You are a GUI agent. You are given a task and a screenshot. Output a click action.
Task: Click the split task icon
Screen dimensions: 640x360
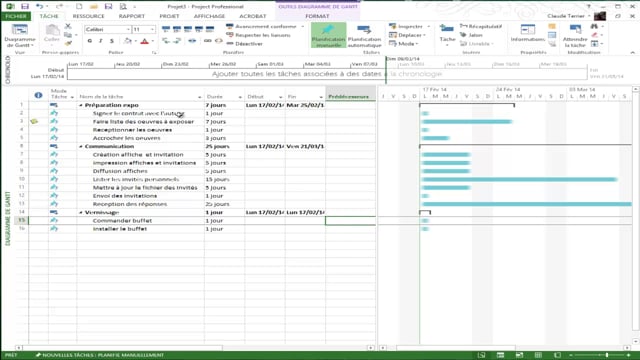pyautogui.click(x=192, y=41)
